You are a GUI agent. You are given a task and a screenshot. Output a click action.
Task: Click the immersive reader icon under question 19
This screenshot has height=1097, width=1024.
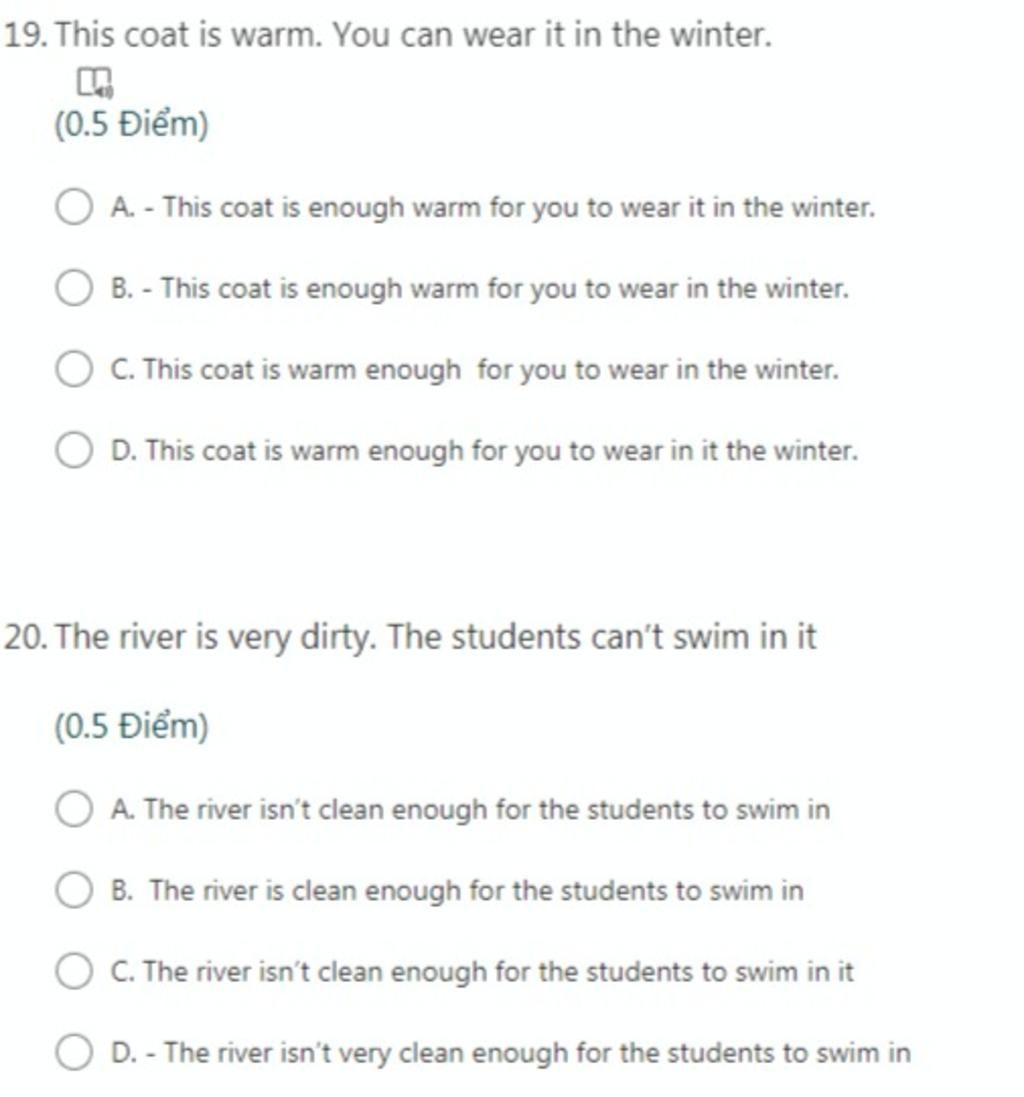[94, 83]
